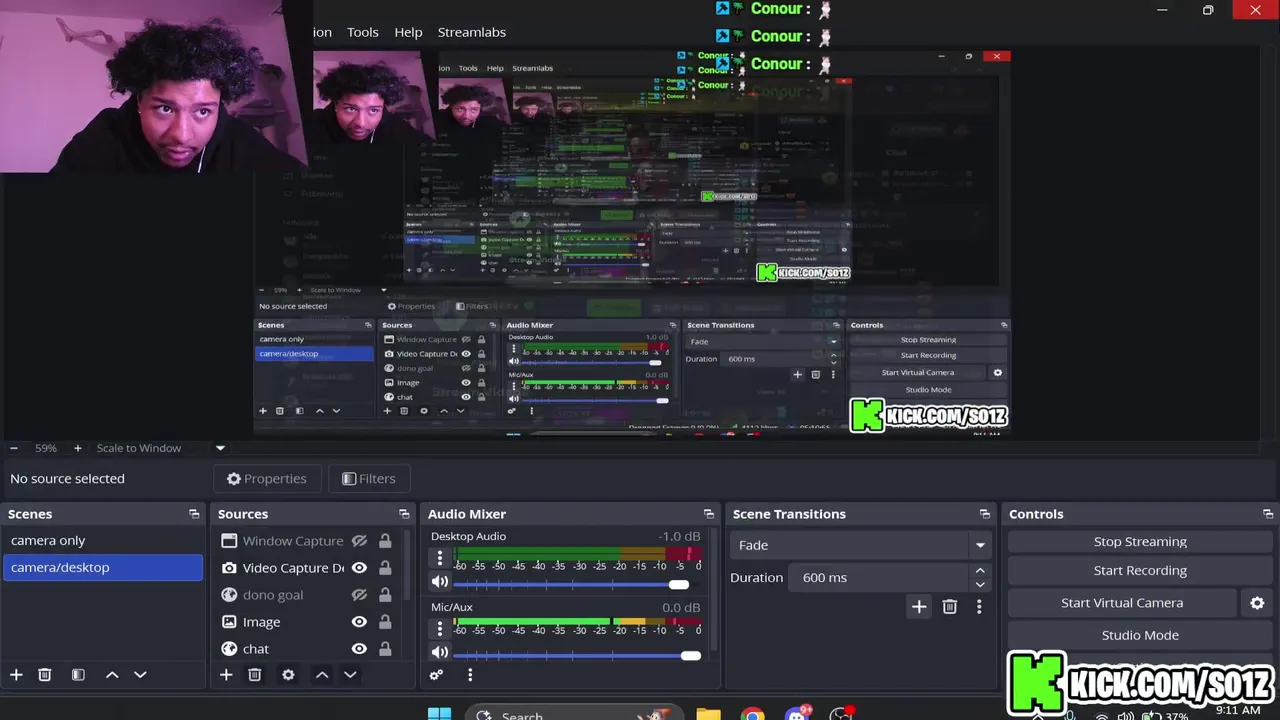Open transition properties three-dot menu
The image size is (1280, 720).
(x=979, y=606)
